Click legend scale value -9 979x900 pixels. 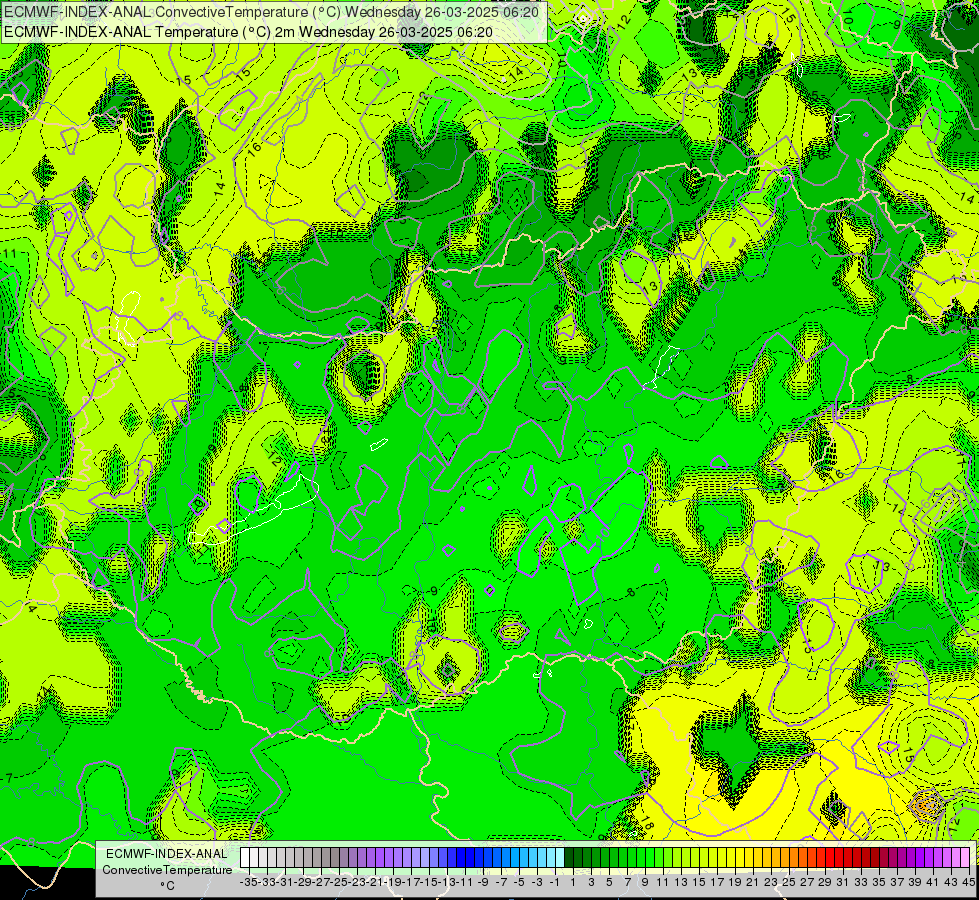pyautogui.click(x=483, y=882)
